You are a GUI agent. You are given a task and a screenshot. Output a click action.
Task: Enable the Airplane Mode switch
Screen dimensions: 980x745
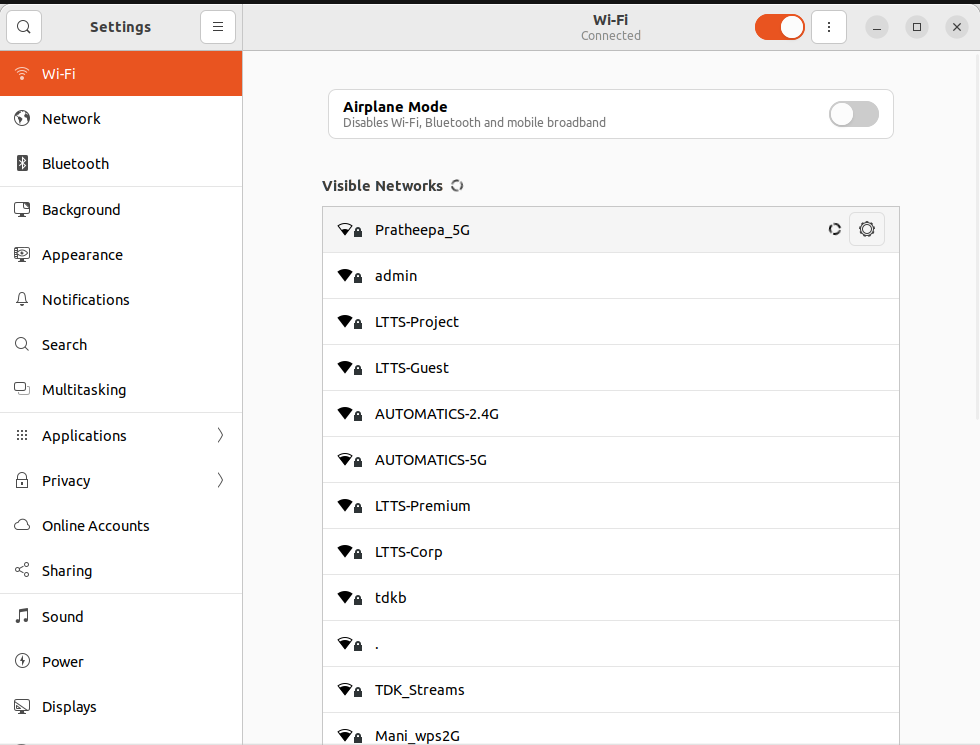(x=853, y=114)
